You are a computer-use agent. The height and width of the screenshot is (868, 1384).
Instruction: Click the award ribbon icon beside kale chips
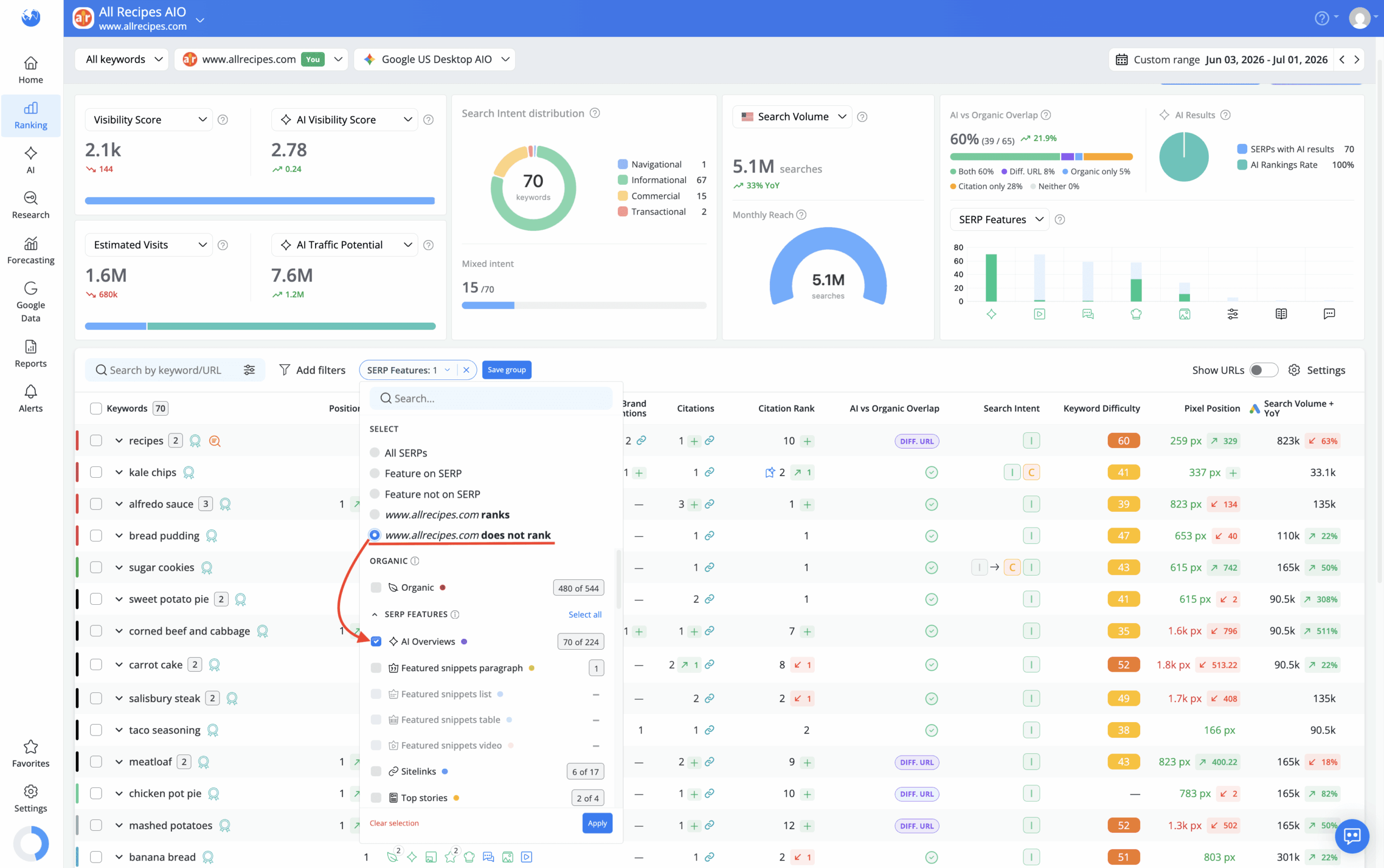(x=188, y=472)
